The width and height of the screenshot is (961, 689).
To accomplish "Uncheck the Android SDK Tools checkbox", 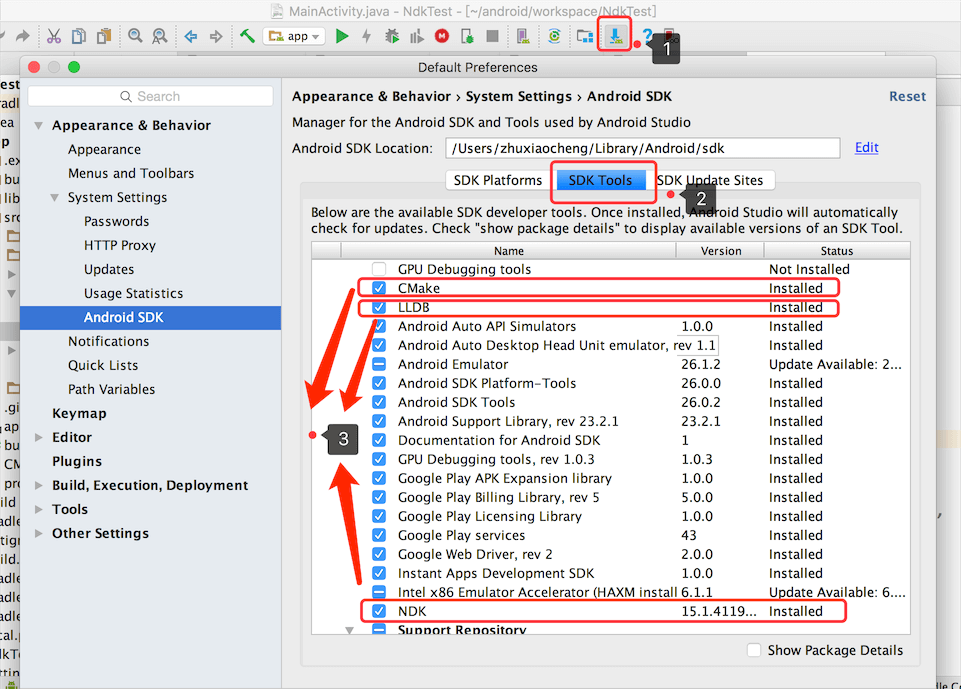I will tap(379, 402).
